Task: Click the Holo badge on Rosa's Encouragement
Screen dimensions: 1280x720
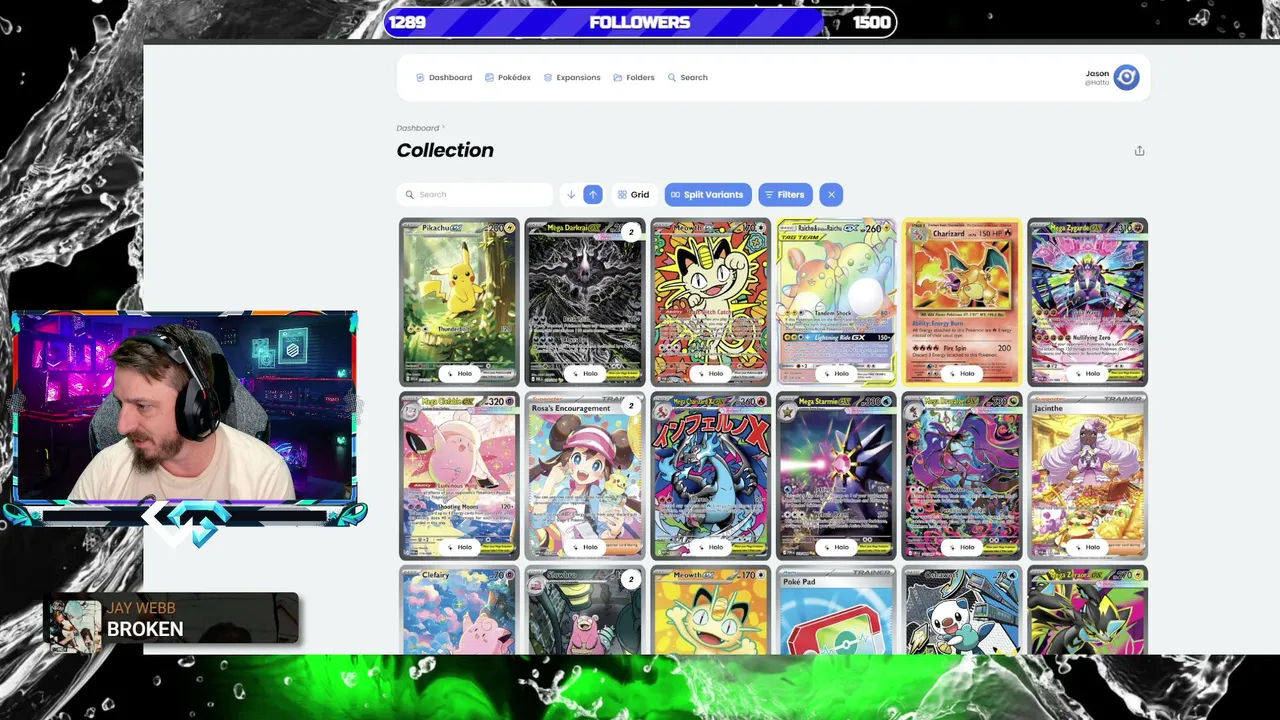Action: click(585, 547)
